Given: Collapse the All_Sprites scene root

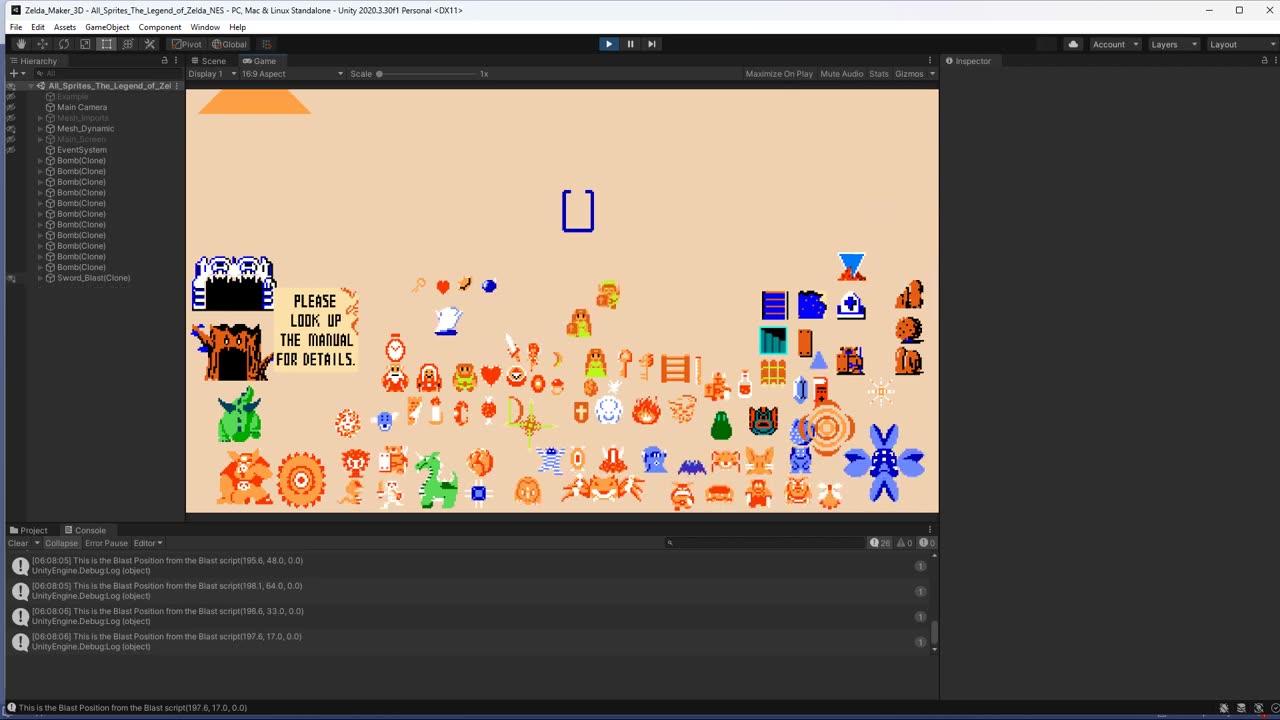Looking at the screenshot, I should click(x=31, y=86).
